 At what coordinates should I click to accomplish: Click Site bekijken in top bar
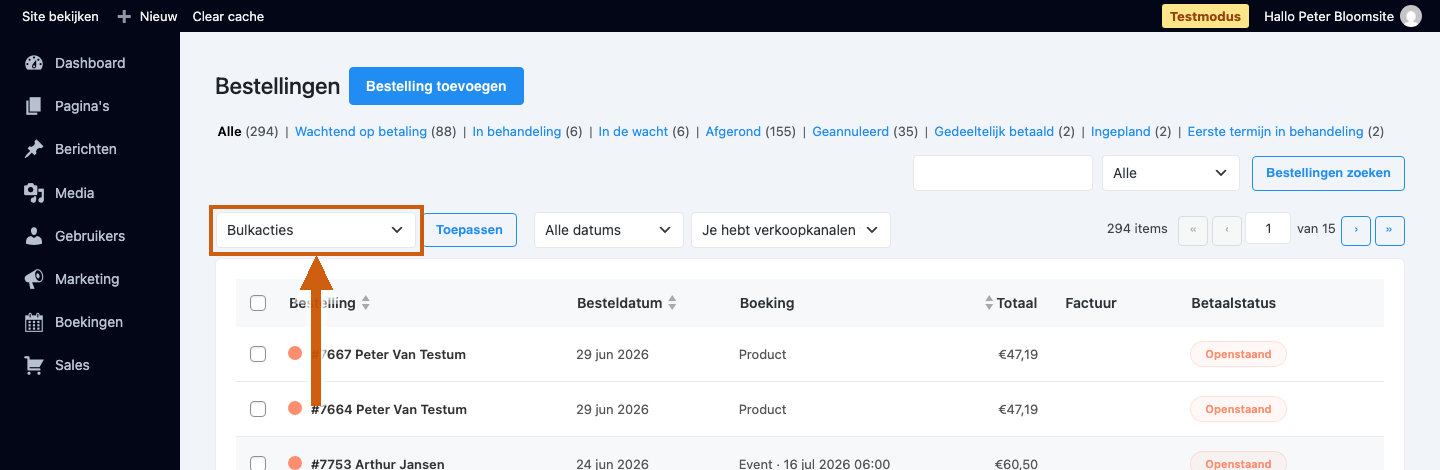61,16
